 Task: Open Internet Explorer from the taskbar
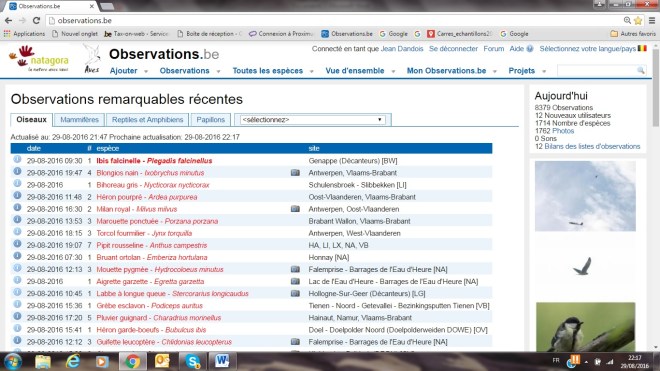click(73, 361)
